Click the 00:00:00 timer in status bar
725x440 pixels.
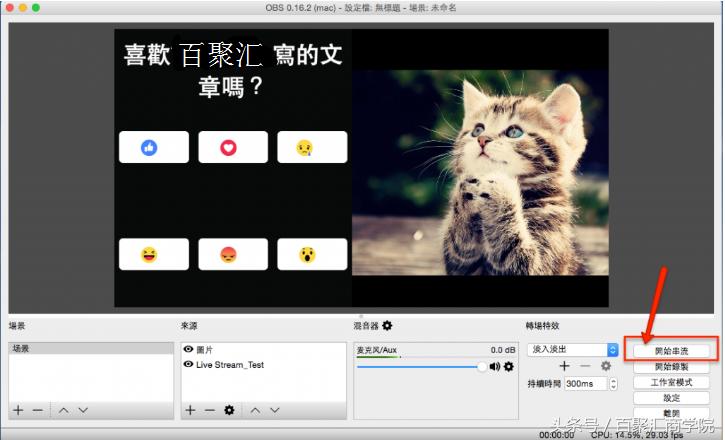[x=557, y=435]
